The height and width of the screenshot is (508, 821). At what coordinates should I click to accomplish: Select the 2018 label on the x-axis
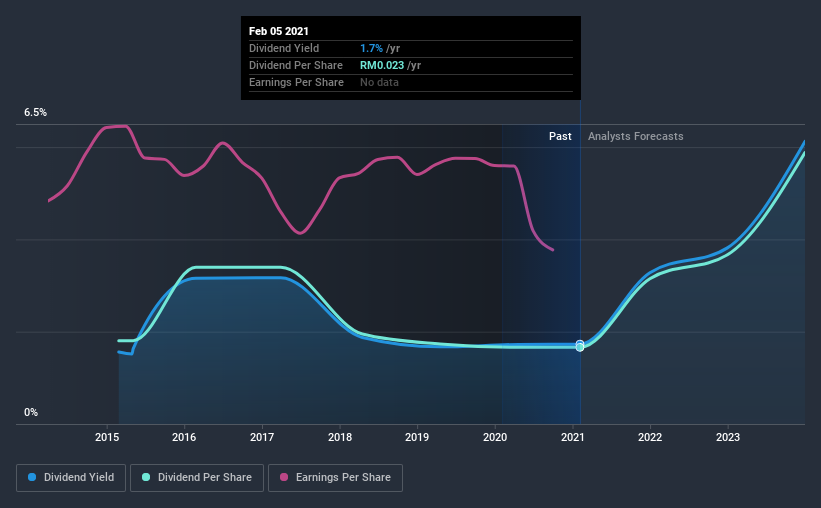pyautogui.click(x=340, y=437)
